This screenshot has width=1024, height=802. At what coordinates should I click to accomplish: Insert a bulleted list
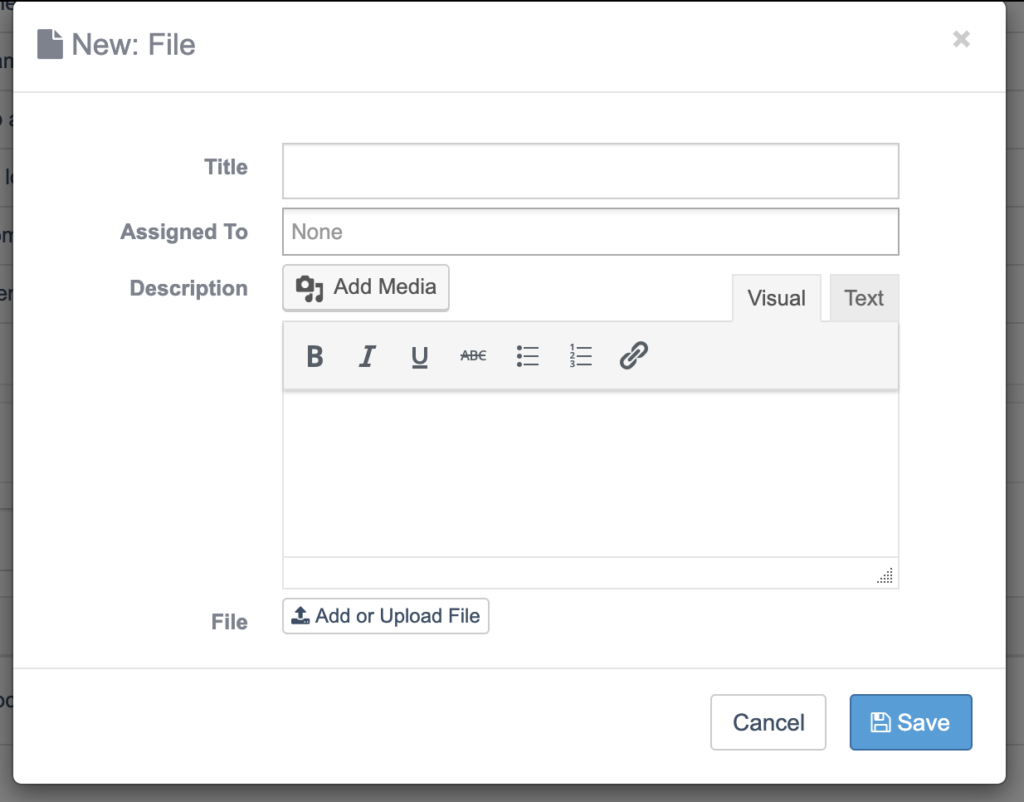pyautogui.click(x=527, y=356)
